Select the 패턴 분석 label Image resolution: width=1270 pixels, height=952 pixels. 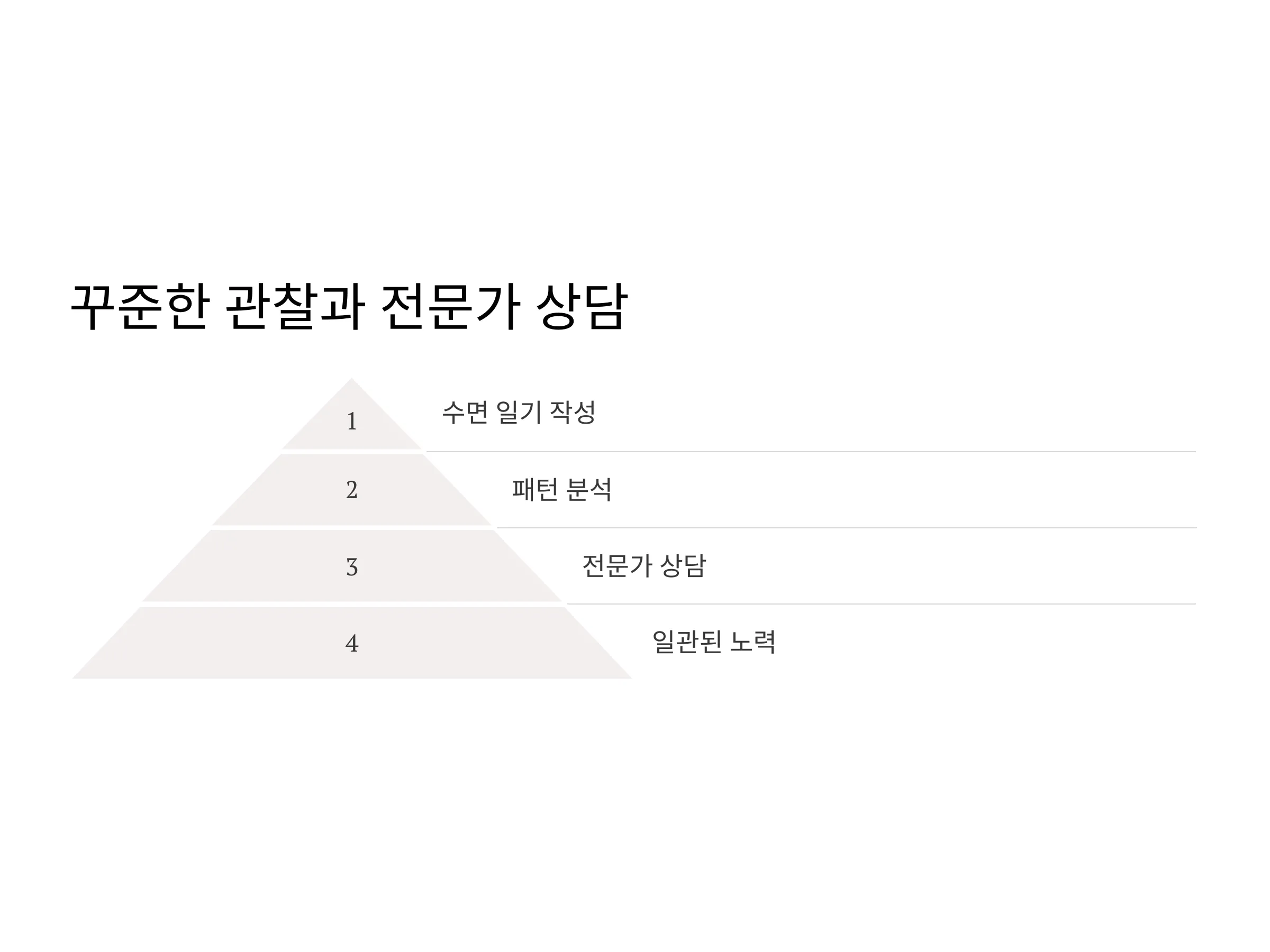[x=562, y=489]
